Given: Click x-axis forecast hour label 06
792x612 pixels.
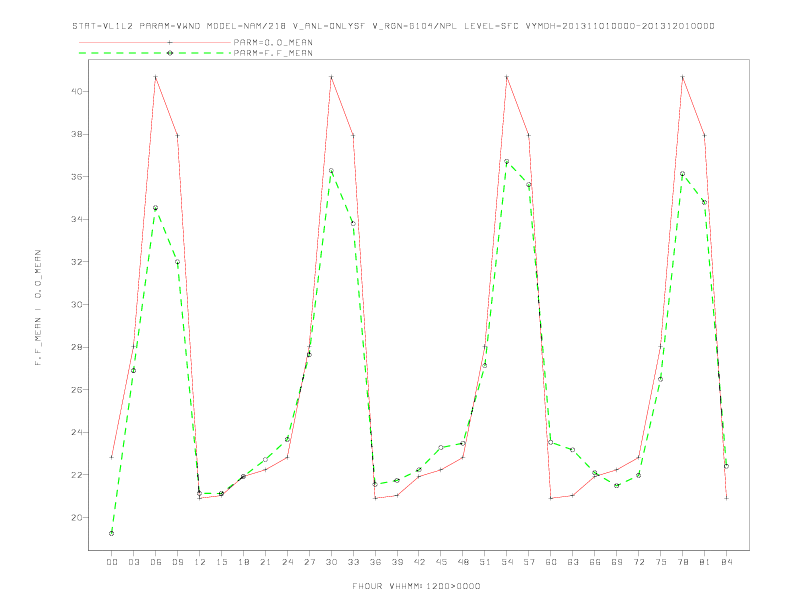Looking at the screenshot, I should (x=156, y=562).
